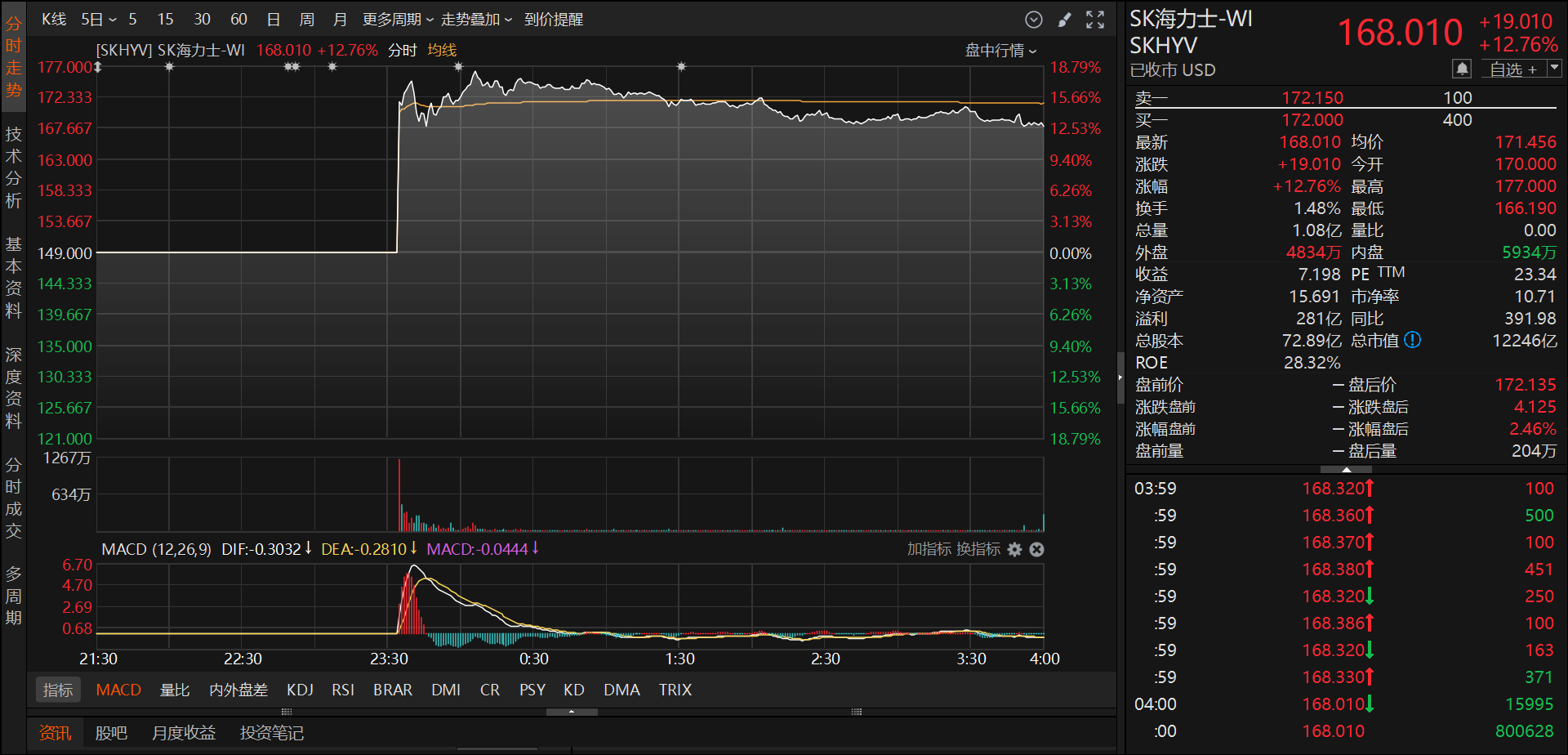Expand the 更多周期 dropdown
The width and height of the screenshot is (1568, 755).
tap(398, 20)
